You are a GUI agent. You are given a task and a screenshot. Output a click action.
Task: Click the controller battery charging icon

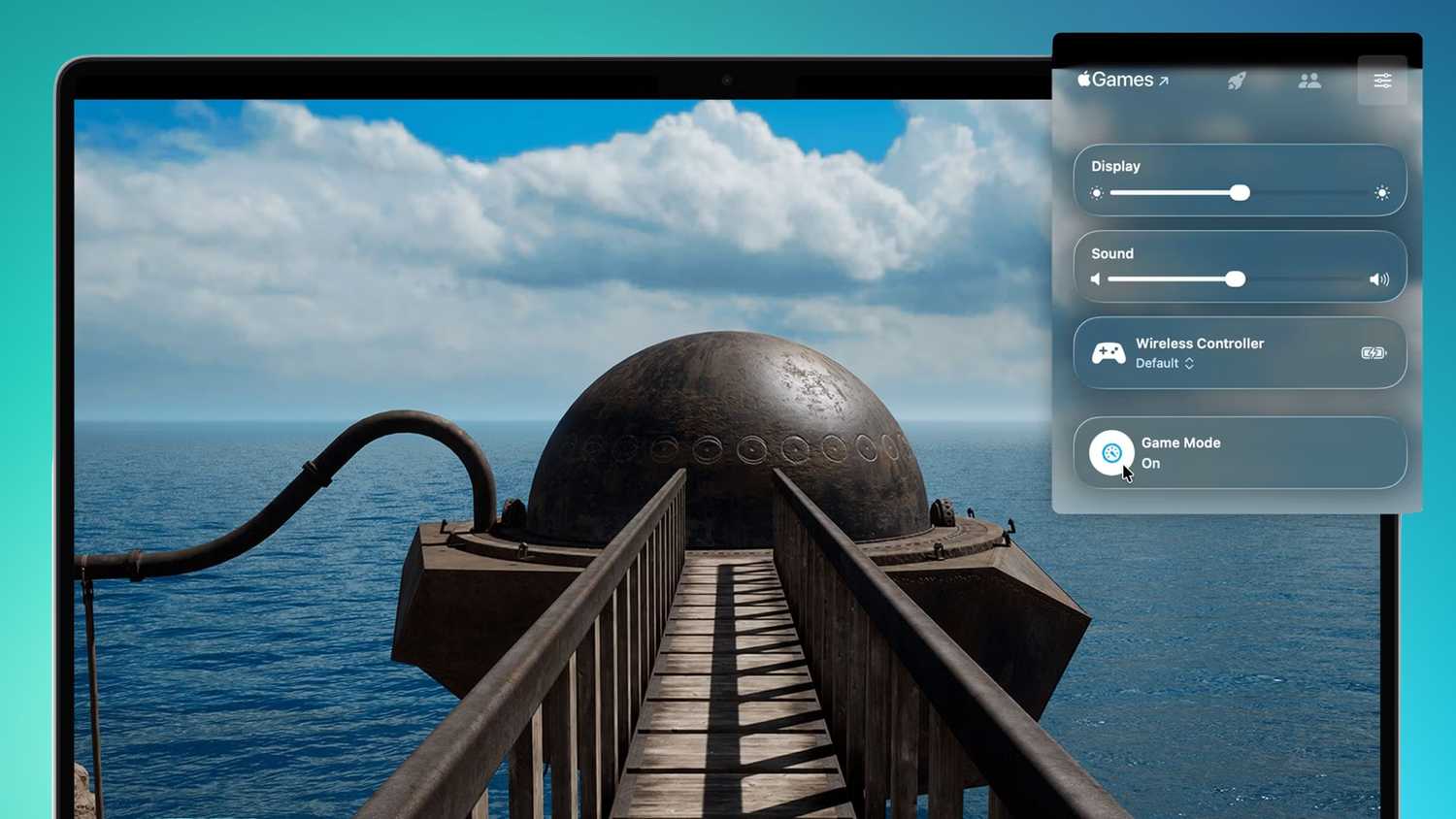click(1373, 353)
